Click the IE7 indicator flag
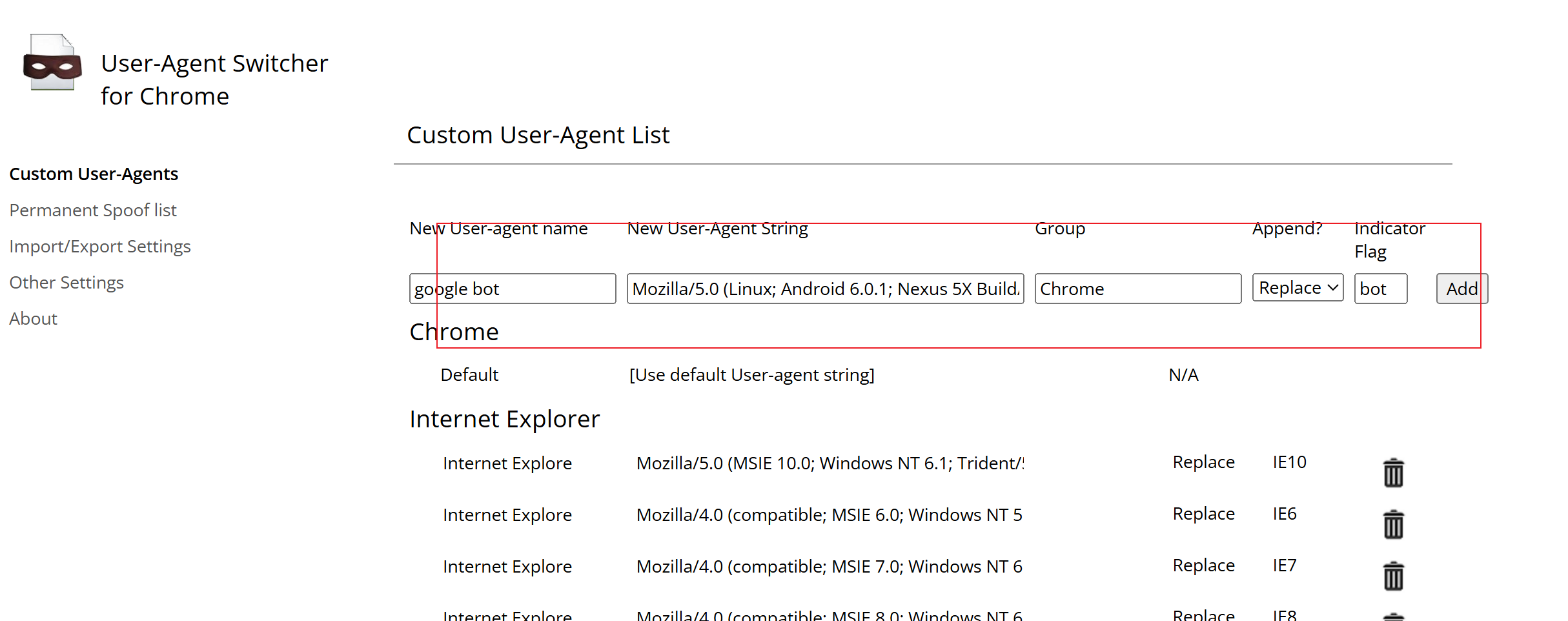This screenshot has height=621, width=1568. point(1285,565)
